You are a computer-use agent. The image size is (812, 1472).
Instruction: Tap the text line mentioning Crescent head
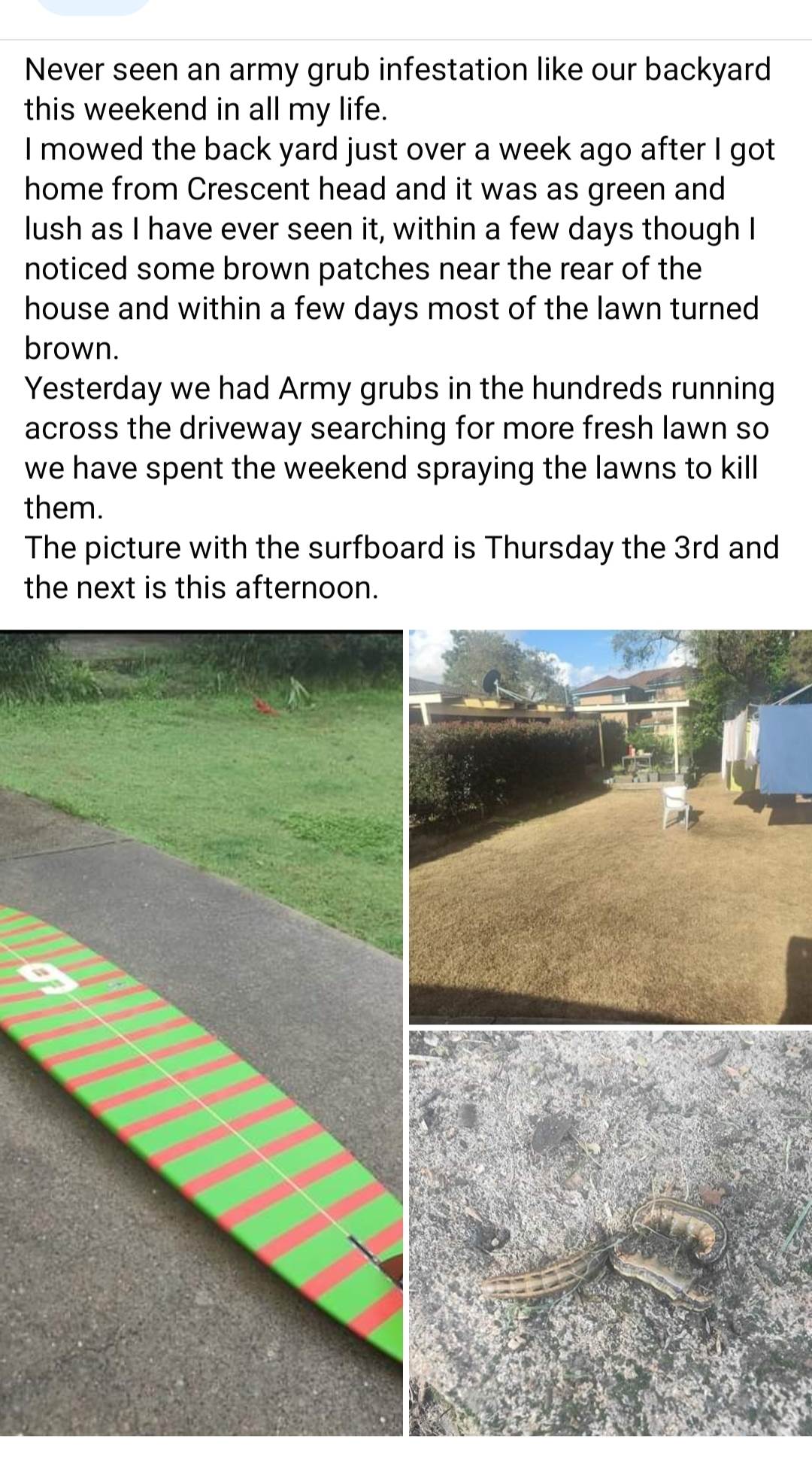pyautogui.click(x=374, y=189)
